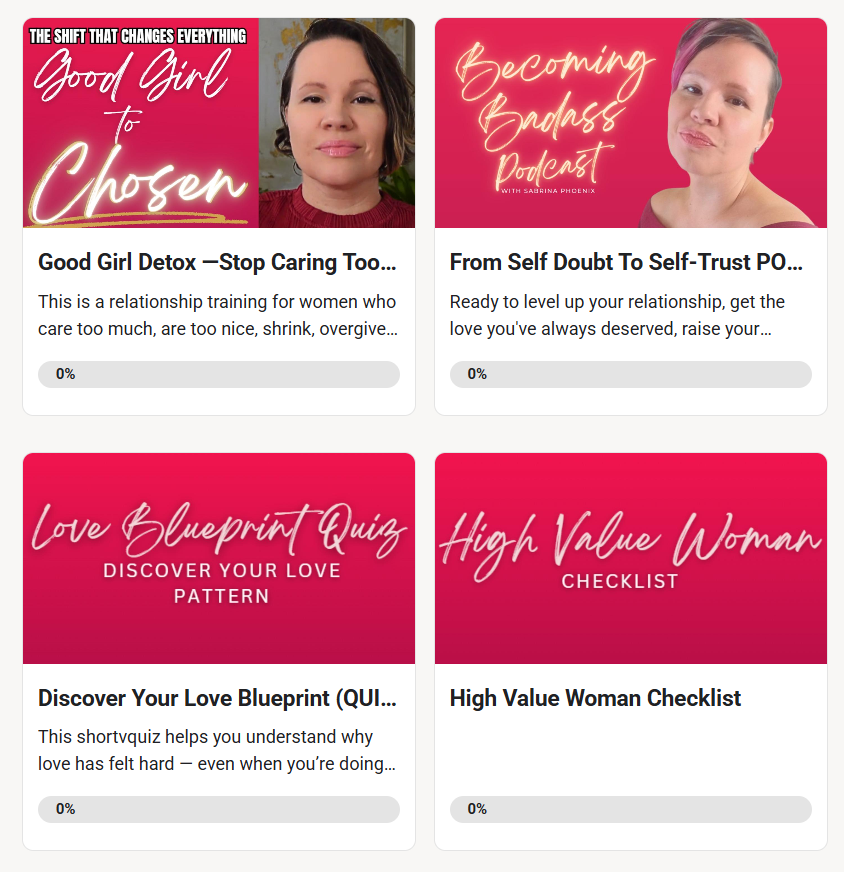The image size is (844, 872).
Task: Click description starting 'Ready to level up'
Action: (617, 315)
